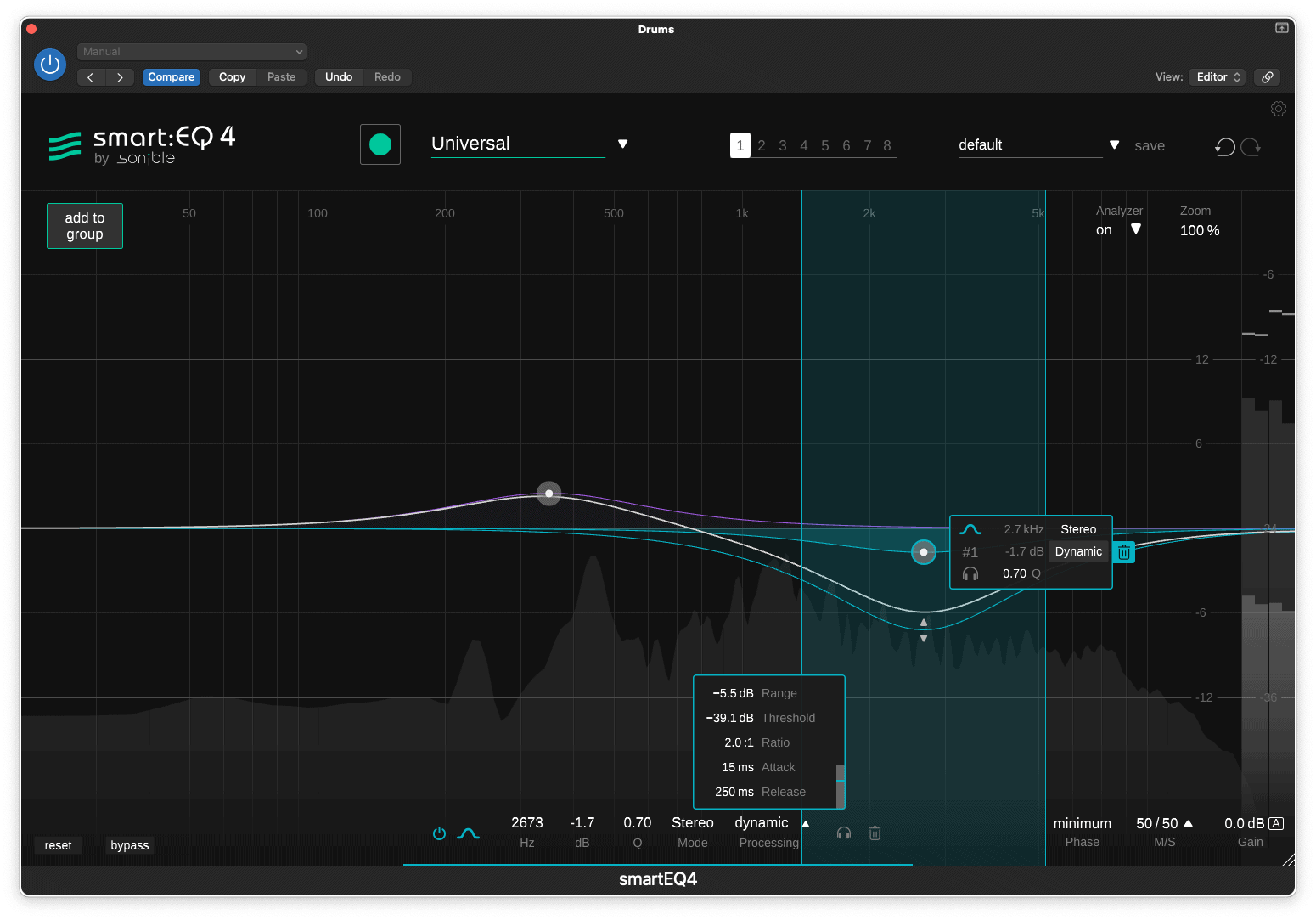Select state slot 7

(868, 145)
